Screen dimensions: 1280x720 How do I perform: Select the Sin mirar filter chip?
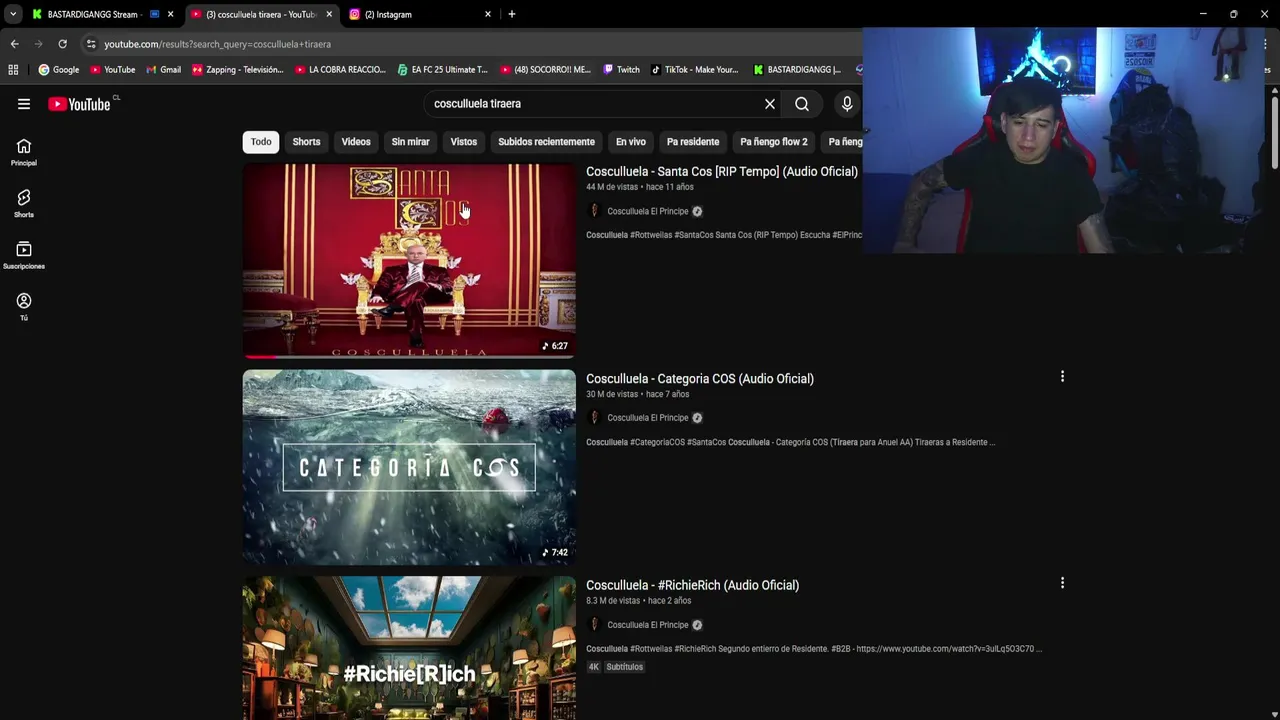(410, 142)
